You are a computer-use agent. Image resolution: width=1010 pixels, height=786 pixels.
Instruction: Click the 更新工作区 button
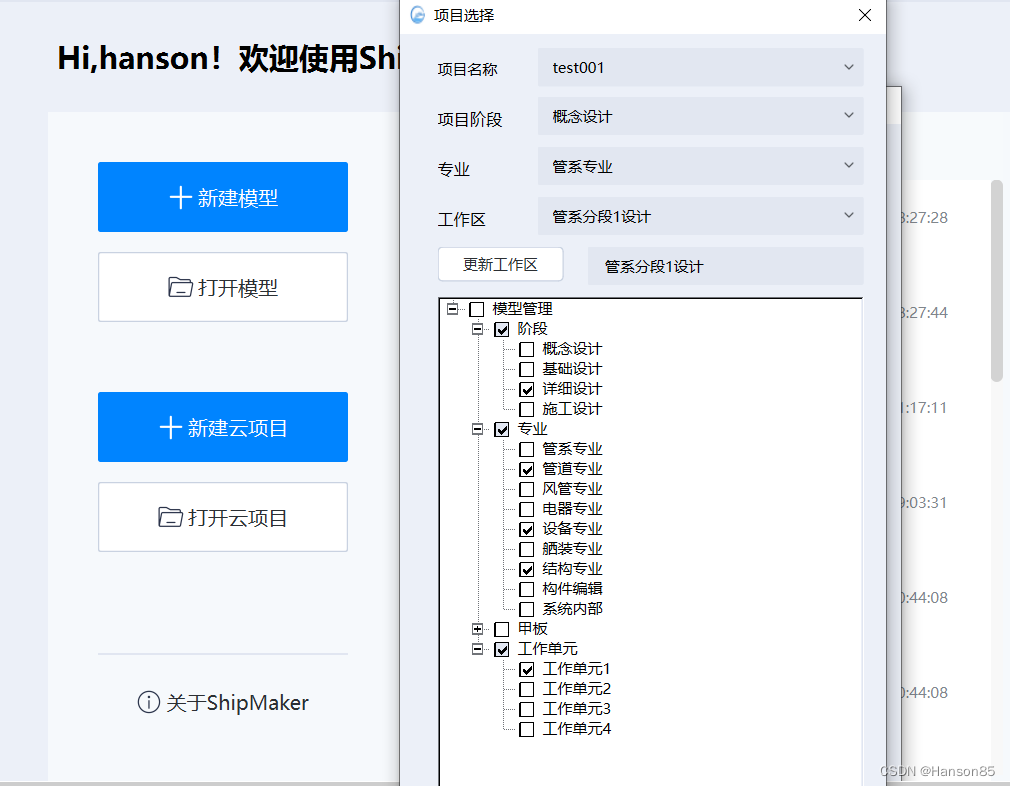(x=500, y=265)
